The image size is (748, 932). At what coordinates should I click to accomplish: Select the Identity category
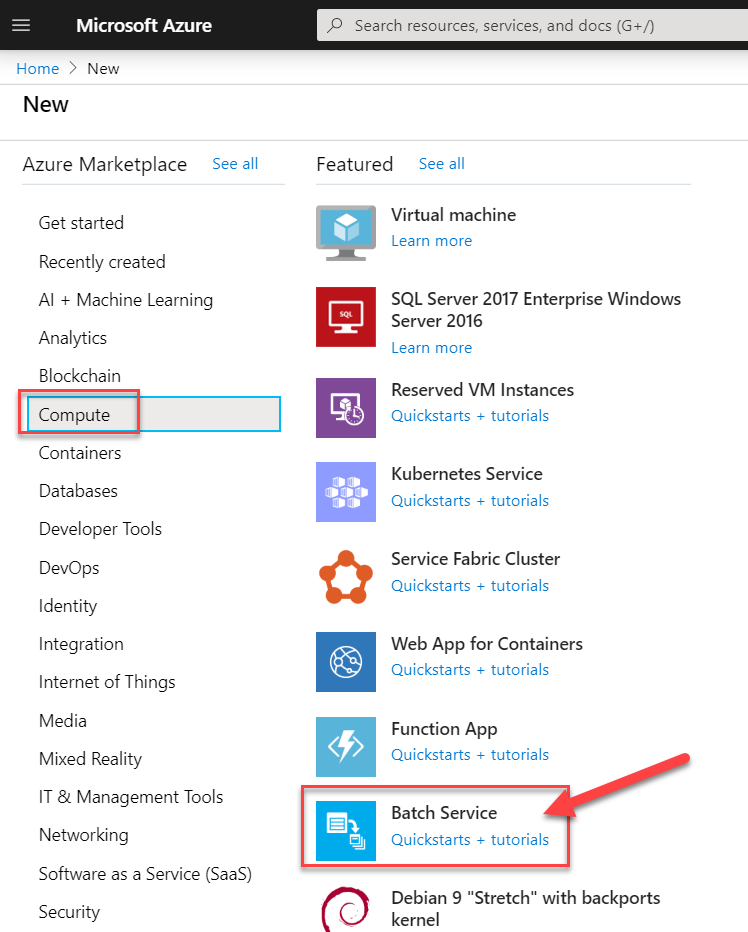[x=68, y=606]
